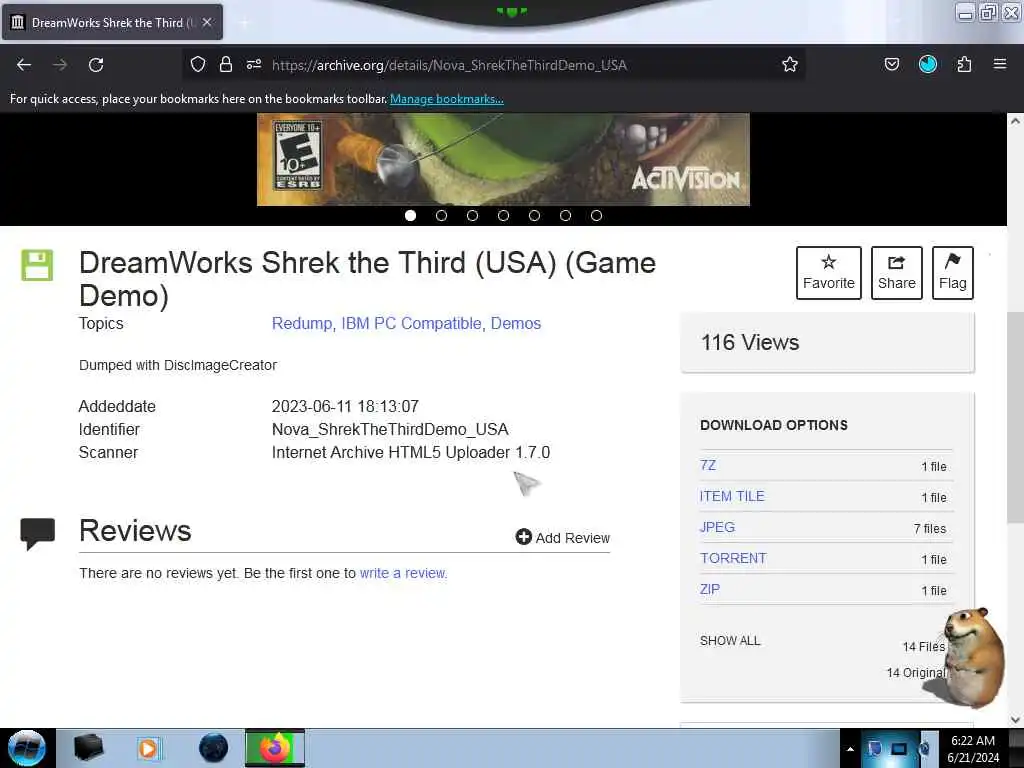Image resolution: width=1024 pixels, height=768 pixels.
Task: Select the fourth carousel dot
Action: tap(504, 216)
